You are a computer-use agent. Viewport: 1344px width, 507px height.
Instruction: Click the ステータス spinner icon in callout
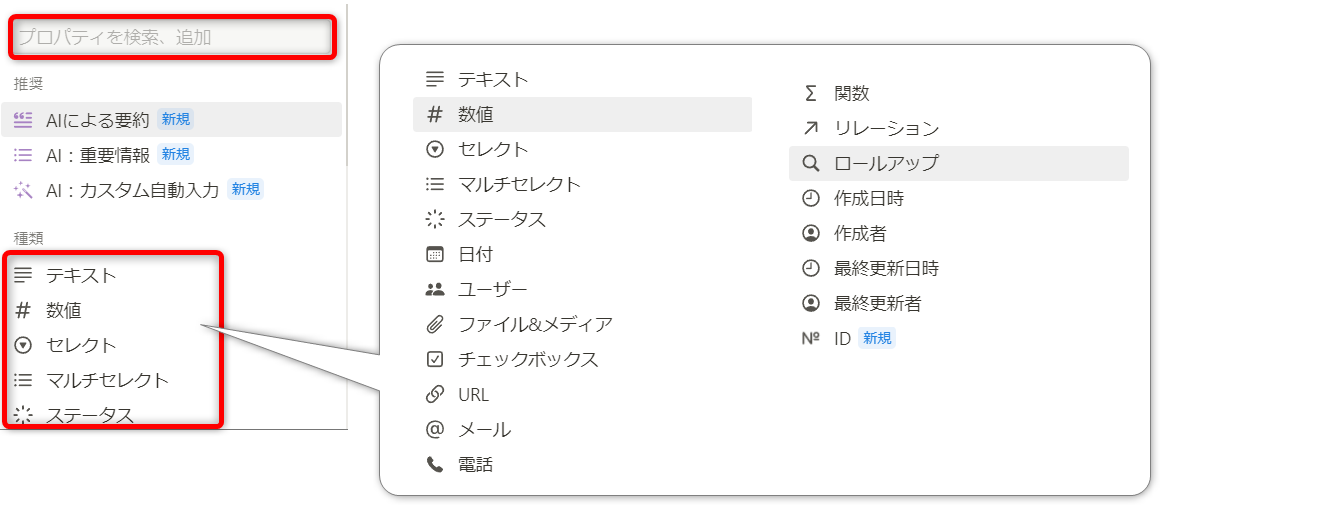(x=434, y=219)
